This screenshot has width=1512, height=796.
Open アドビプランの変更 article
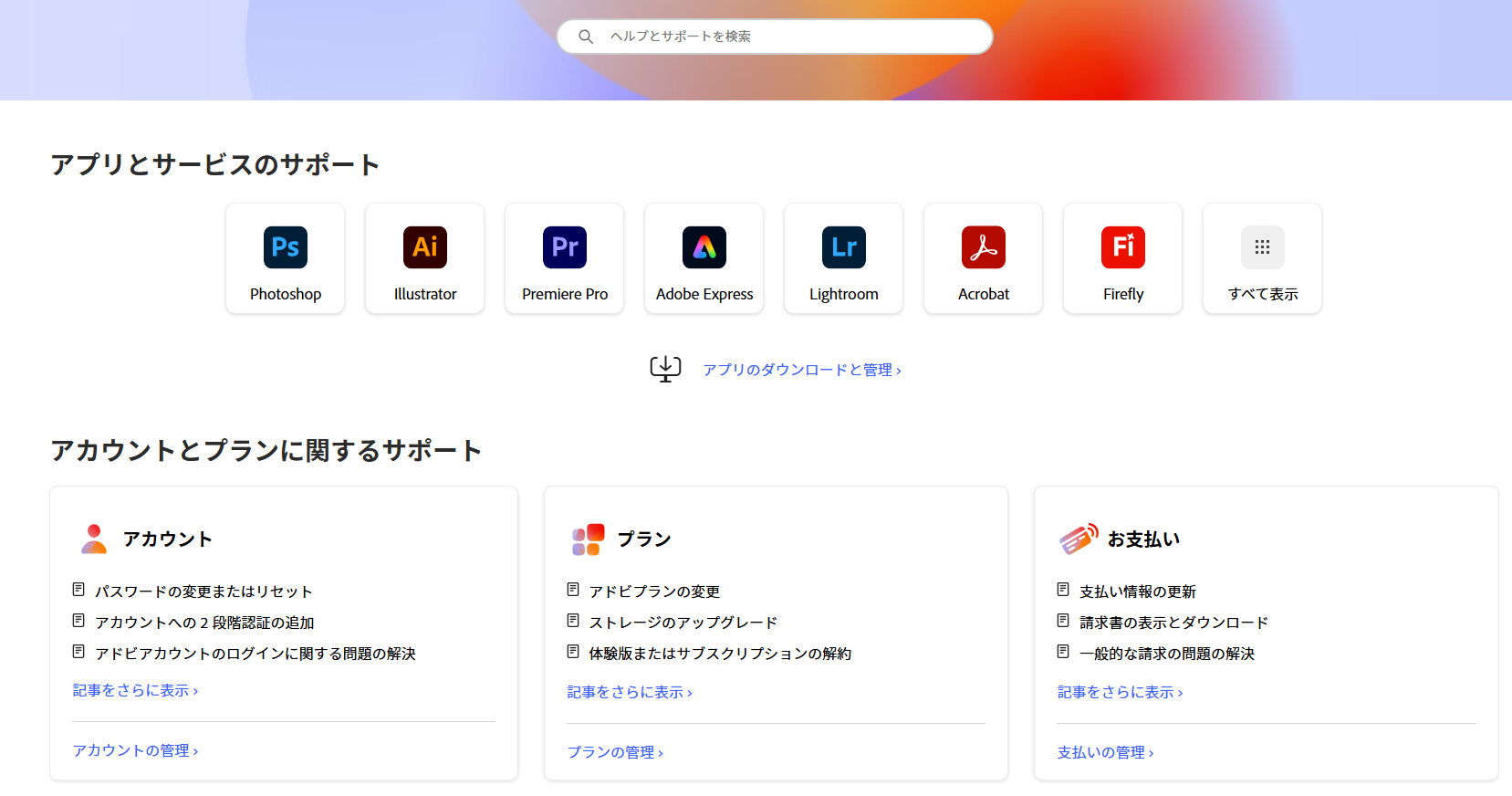[654, 592]
